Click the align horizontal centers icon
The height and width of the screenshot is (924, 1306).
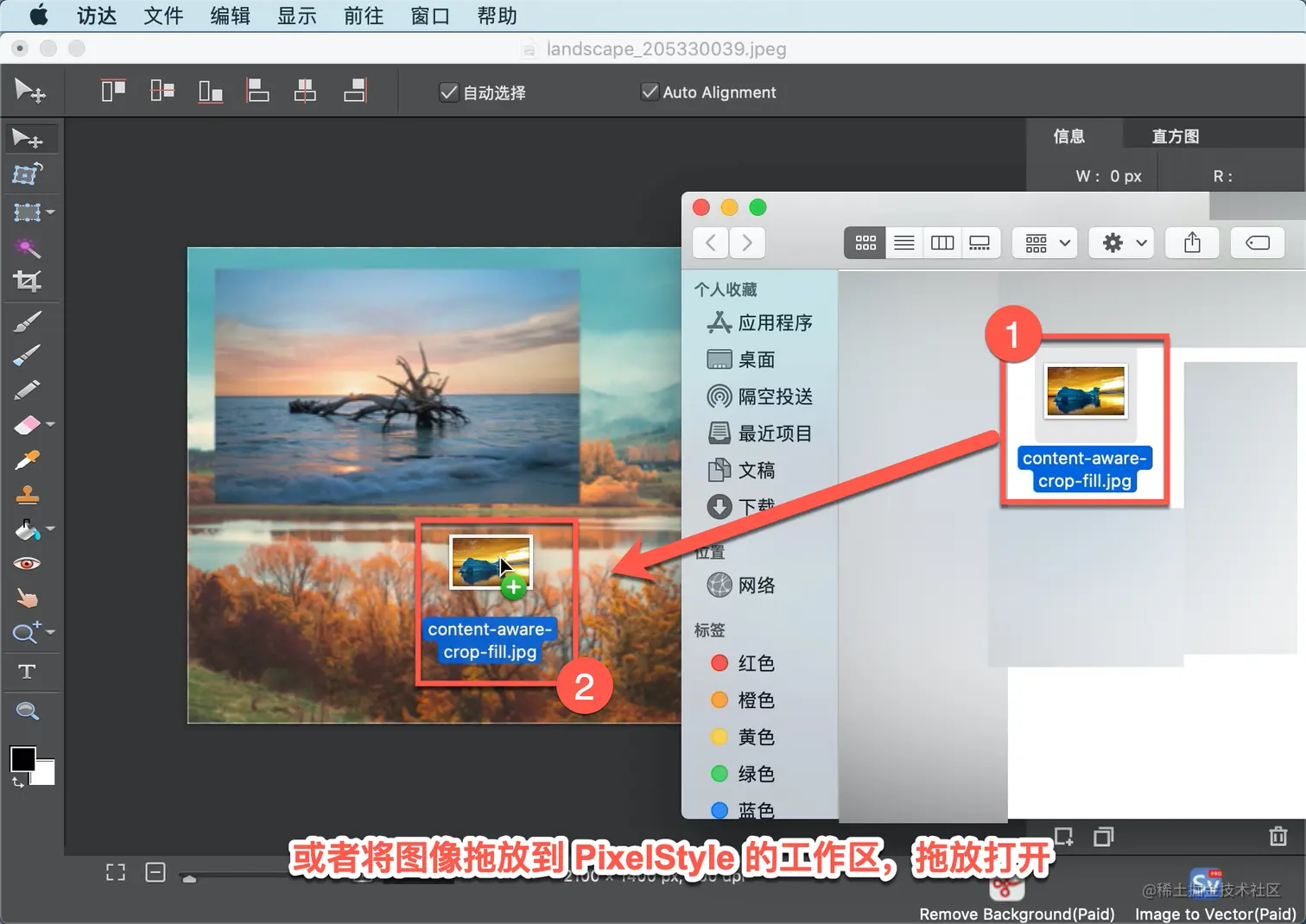(305, 91)
